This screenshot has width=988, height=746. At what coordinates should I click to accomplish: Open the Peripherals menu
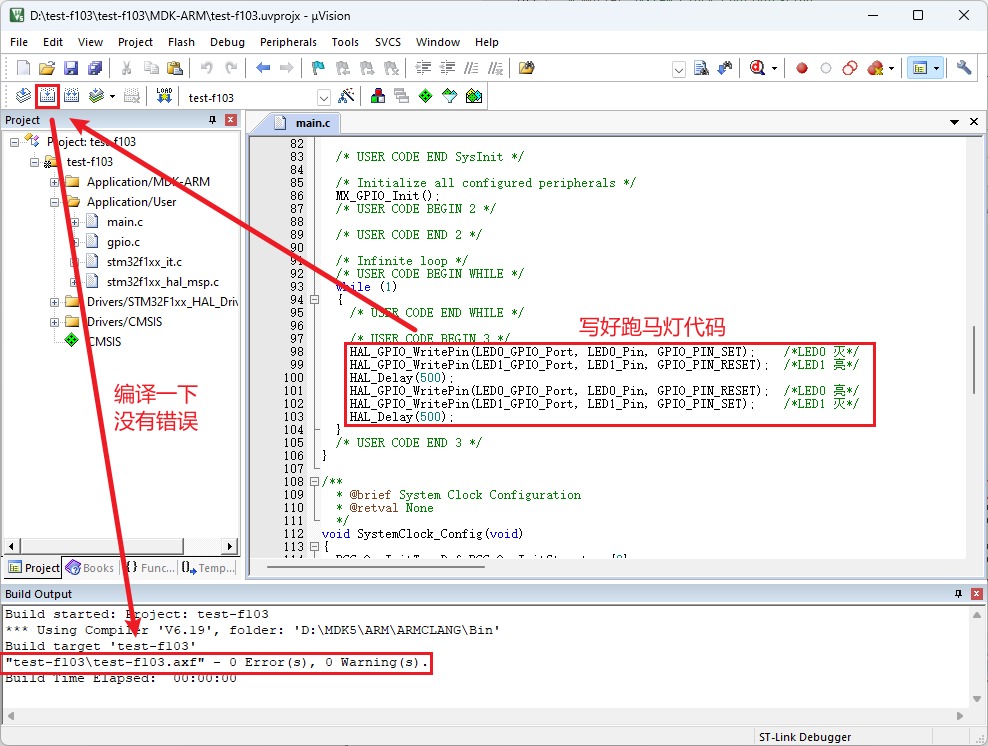coord(288,42)
